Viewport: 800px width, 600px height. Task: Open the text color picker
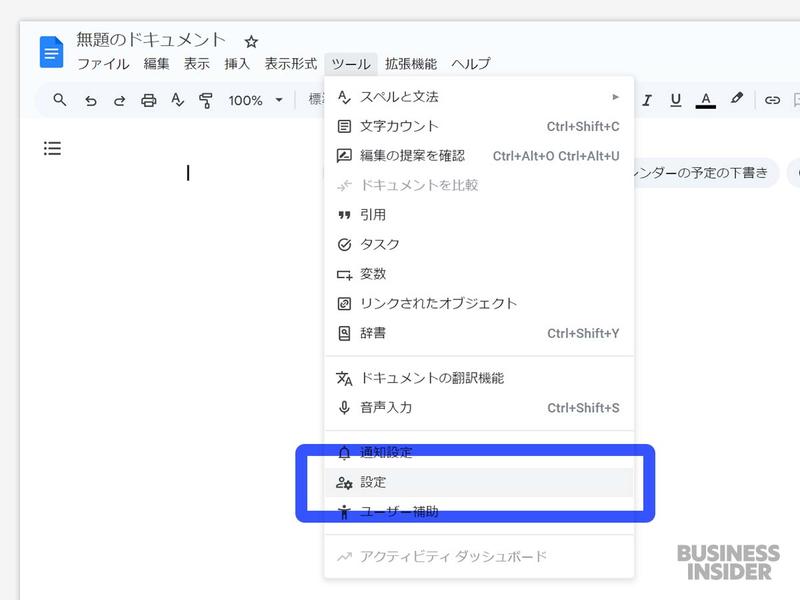click(x=705, y=99)
